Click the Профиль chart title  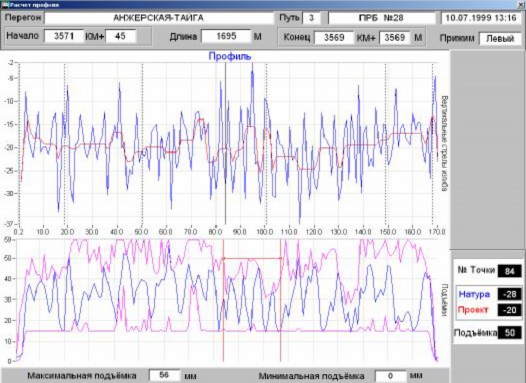pyautogui.click(x=229, y=56)
